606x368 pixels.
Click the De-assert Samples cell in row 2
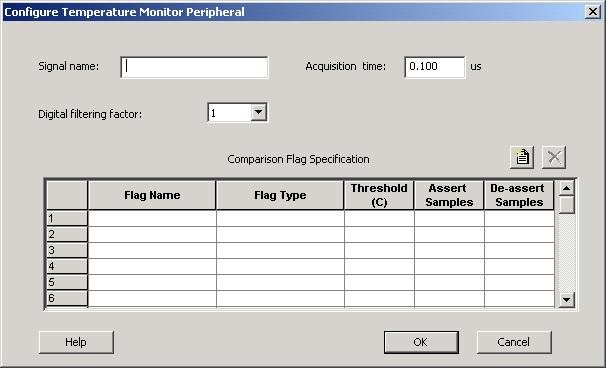[x=519, y=234]
